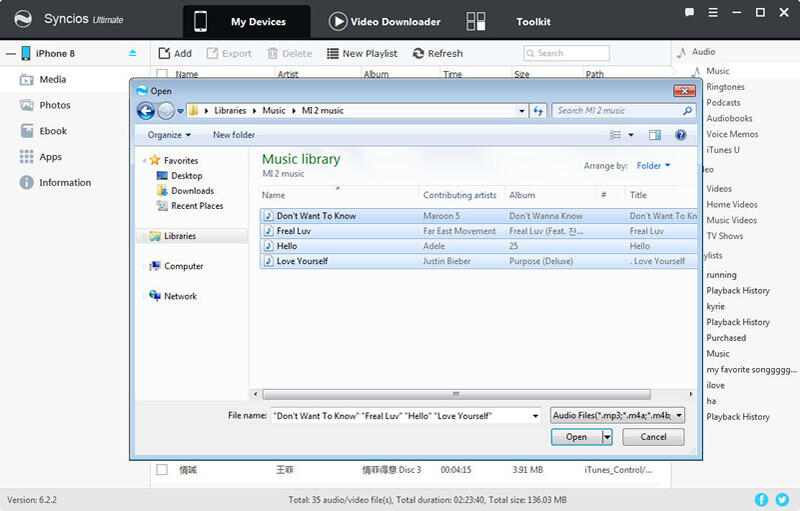The height and width of the screenshot is (511, 800).
Task: Sort by the Name column header
Action: 273,195
